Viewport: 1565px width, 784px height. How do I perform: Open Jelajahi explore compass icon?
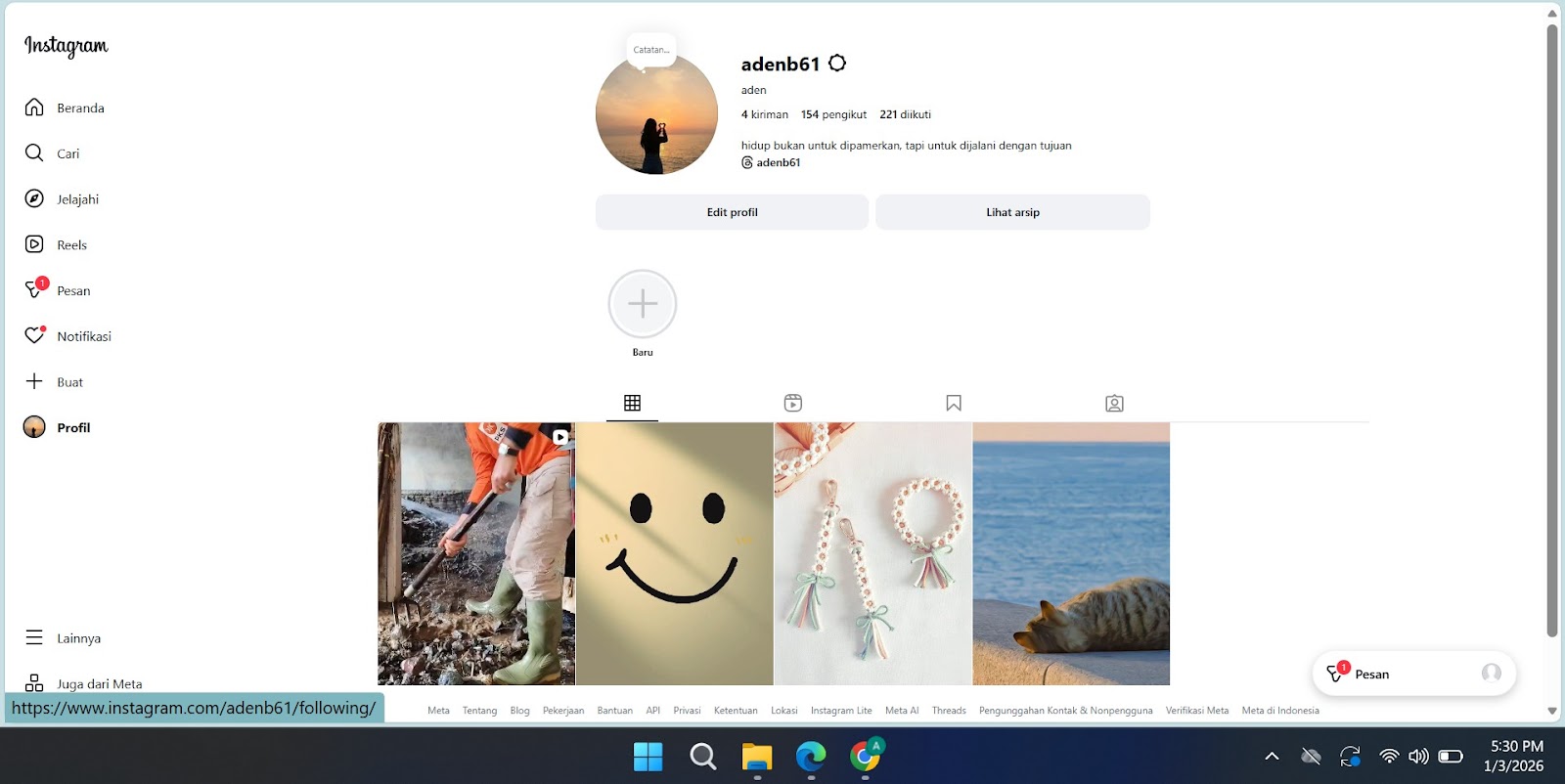[34, 199]
